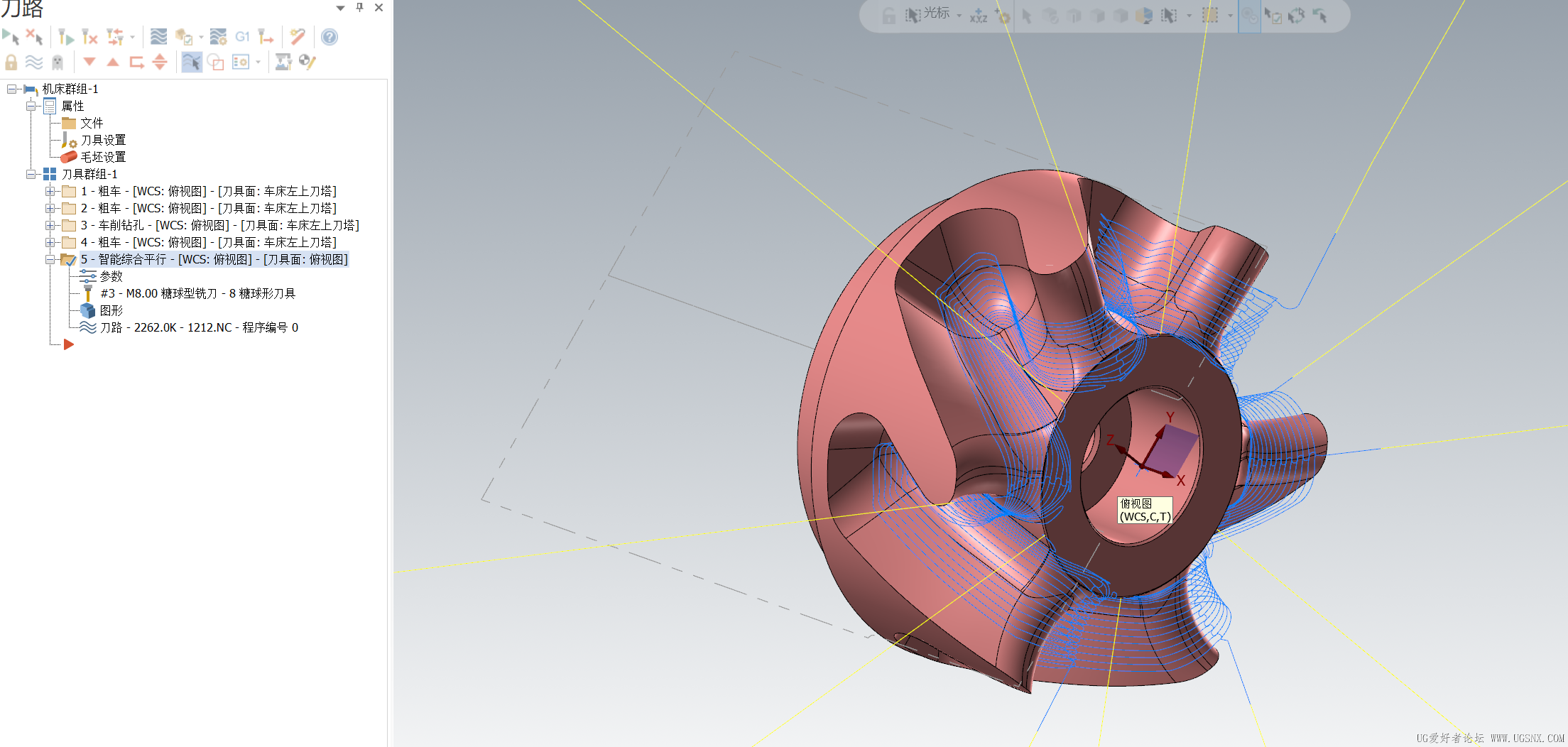Toggle only display associative geometry
The height and width of the screenshot is (747, 1568).
(216, 62)
